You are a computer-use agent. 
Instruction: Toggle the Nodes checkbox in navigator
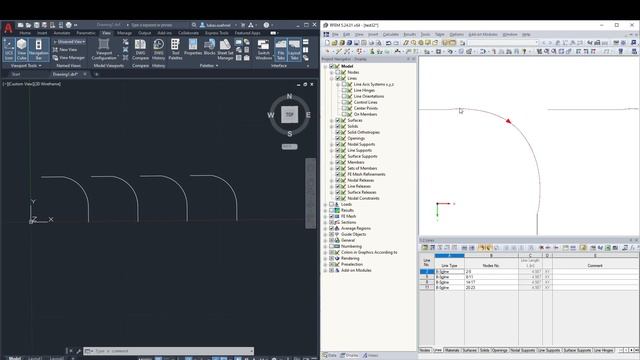(338, 72)
